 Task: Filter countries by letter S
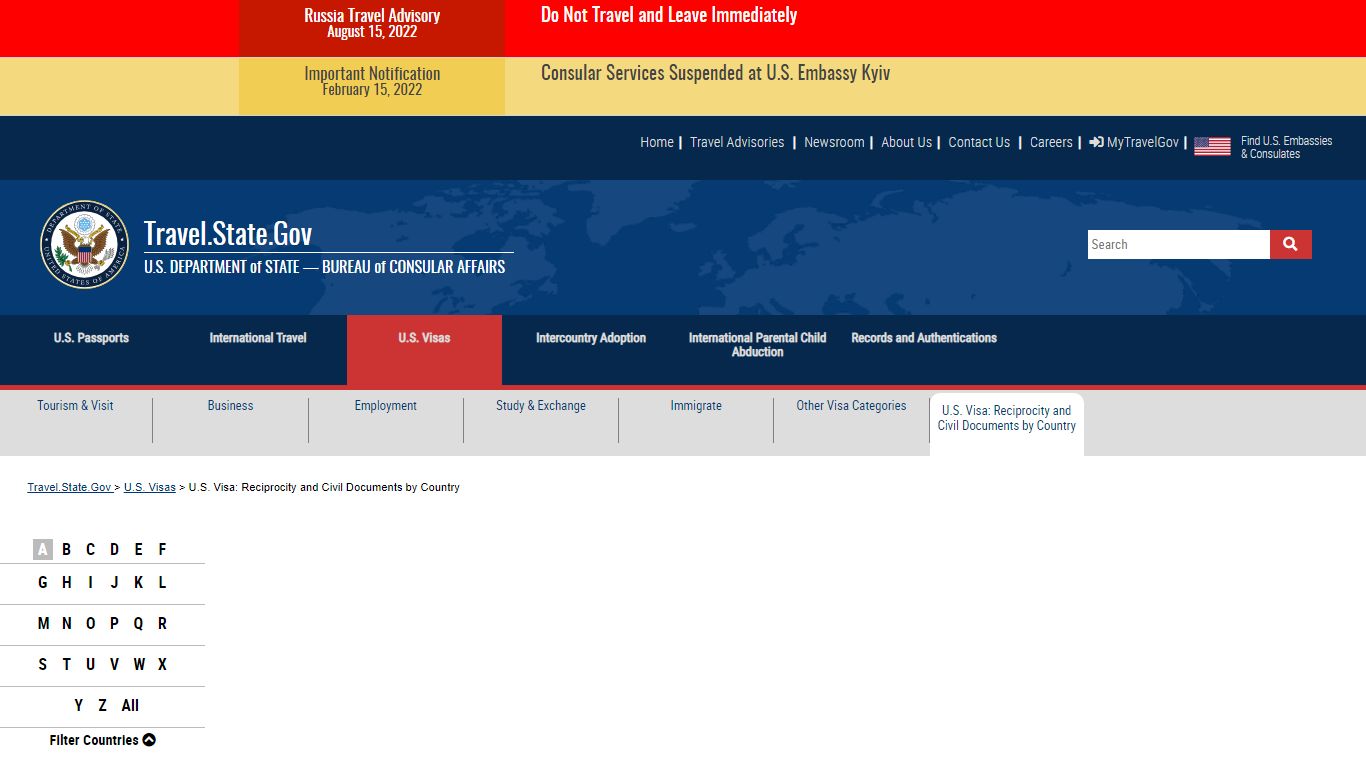coord(42,664)
